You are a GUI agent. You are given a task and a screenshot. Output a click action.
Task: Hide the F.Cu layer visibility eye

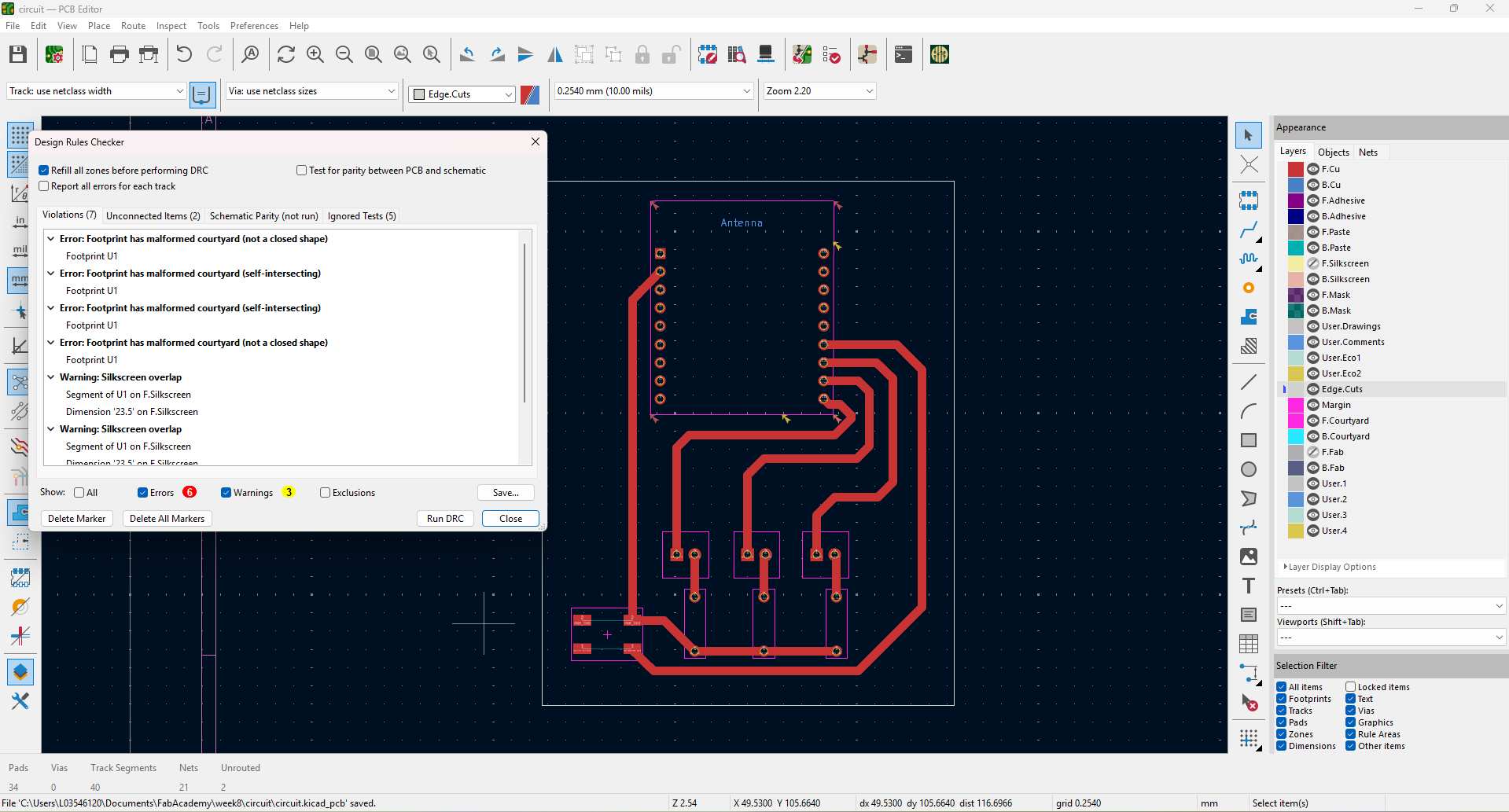tap(1313, 169)
